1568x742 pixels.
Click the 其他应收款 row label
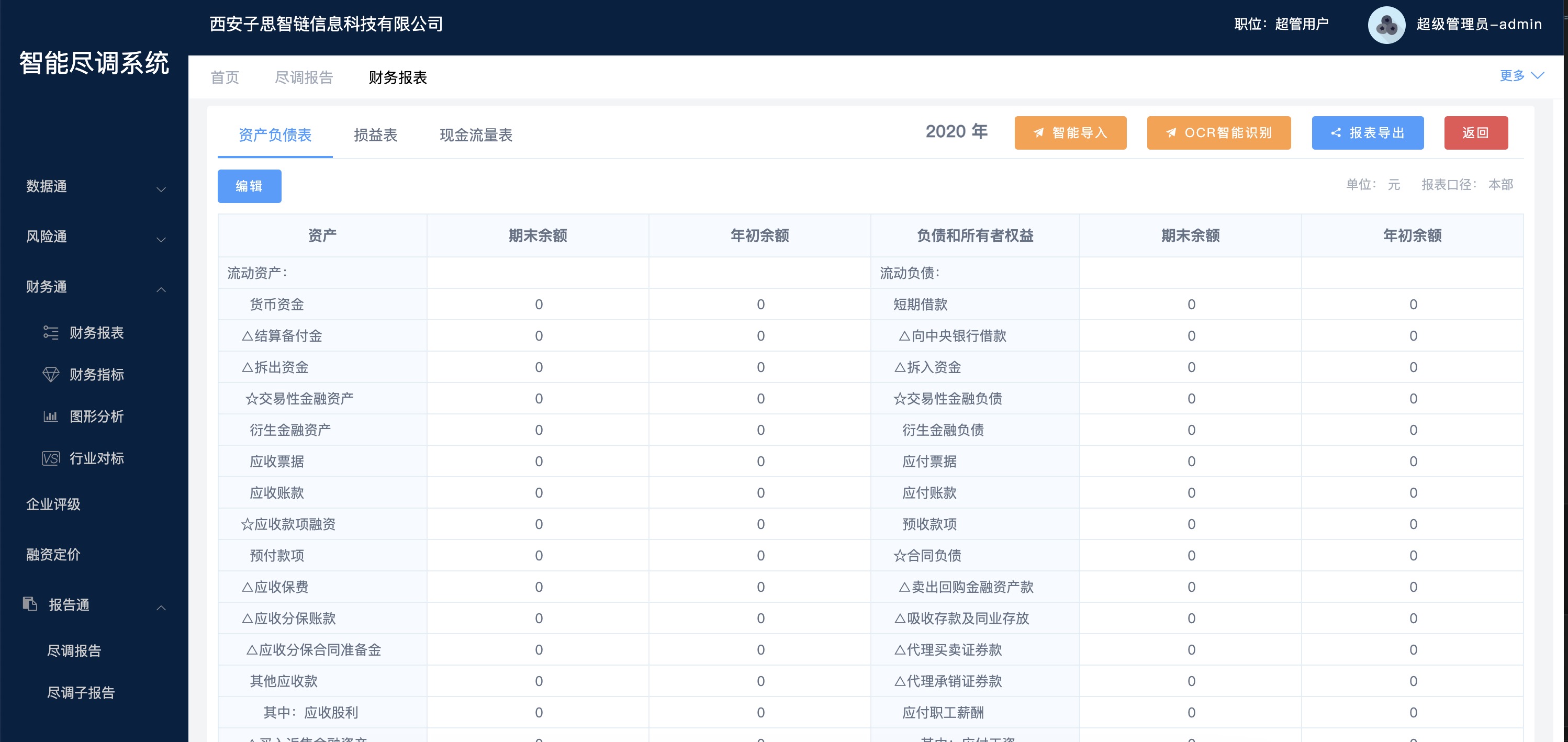coord(284,681)
